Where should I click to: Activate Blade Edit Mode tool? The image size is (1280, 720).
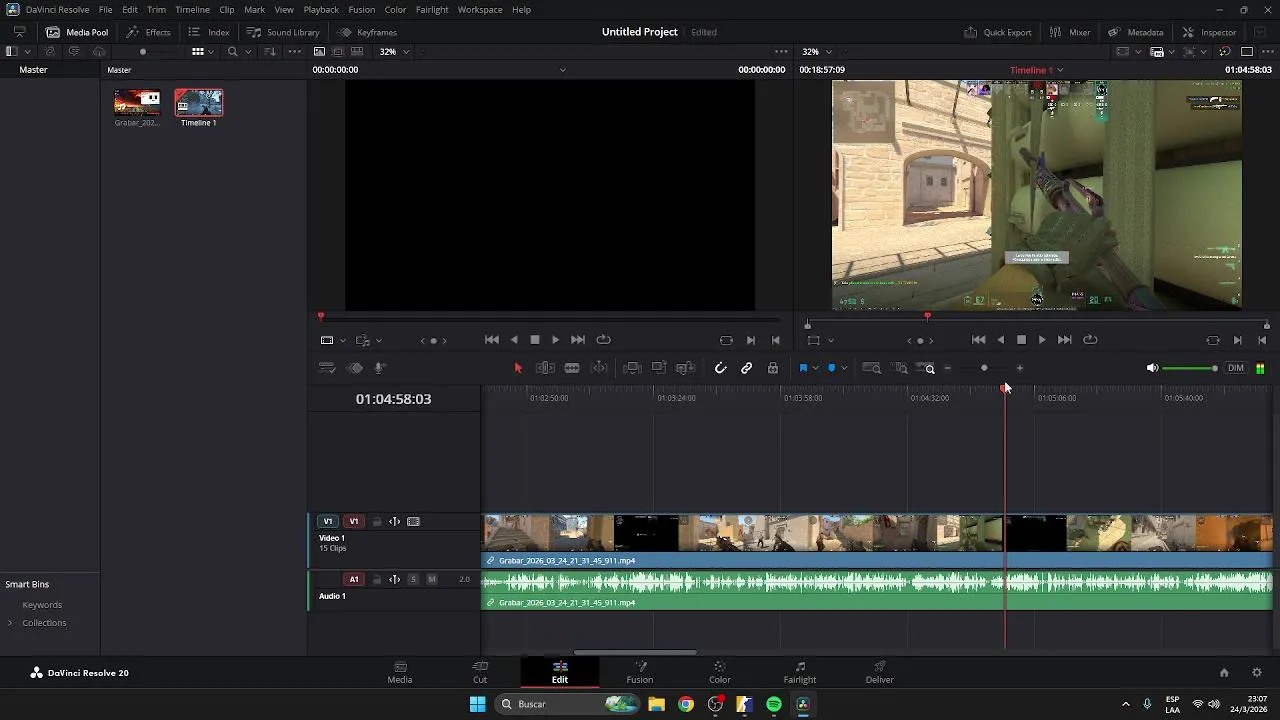[x=572, y=368]
